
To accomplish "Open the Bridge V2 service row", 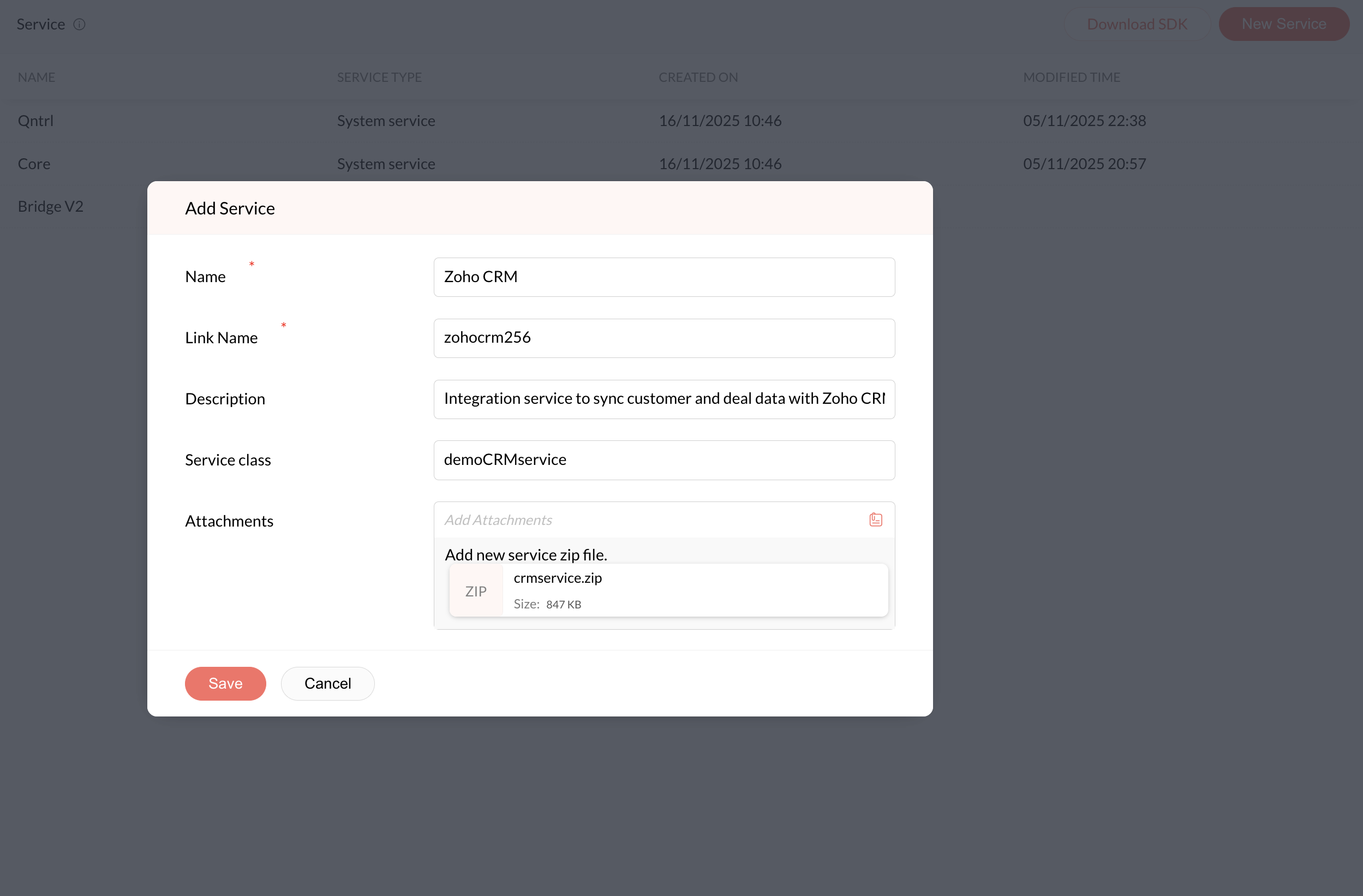I will 50,206.
